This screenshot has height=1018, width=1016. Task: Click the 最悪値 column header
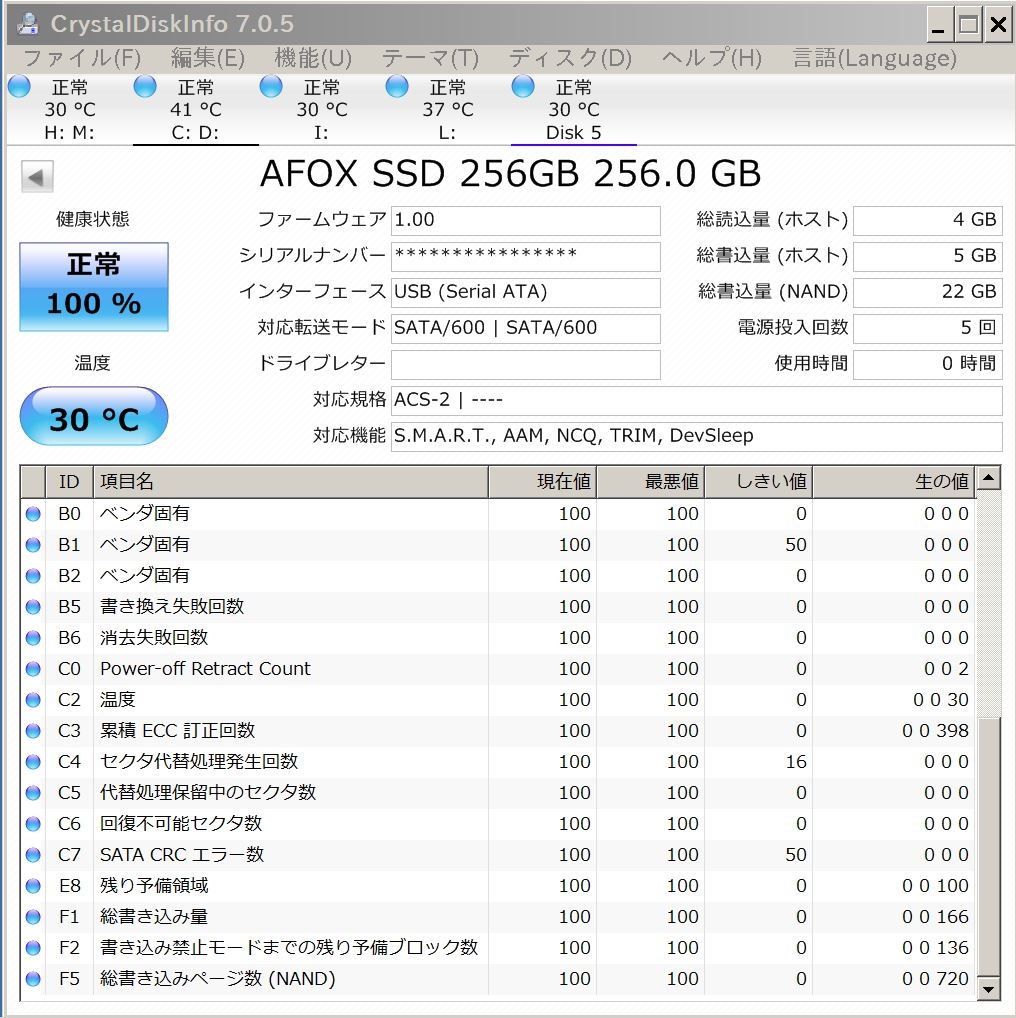[650, 482]
